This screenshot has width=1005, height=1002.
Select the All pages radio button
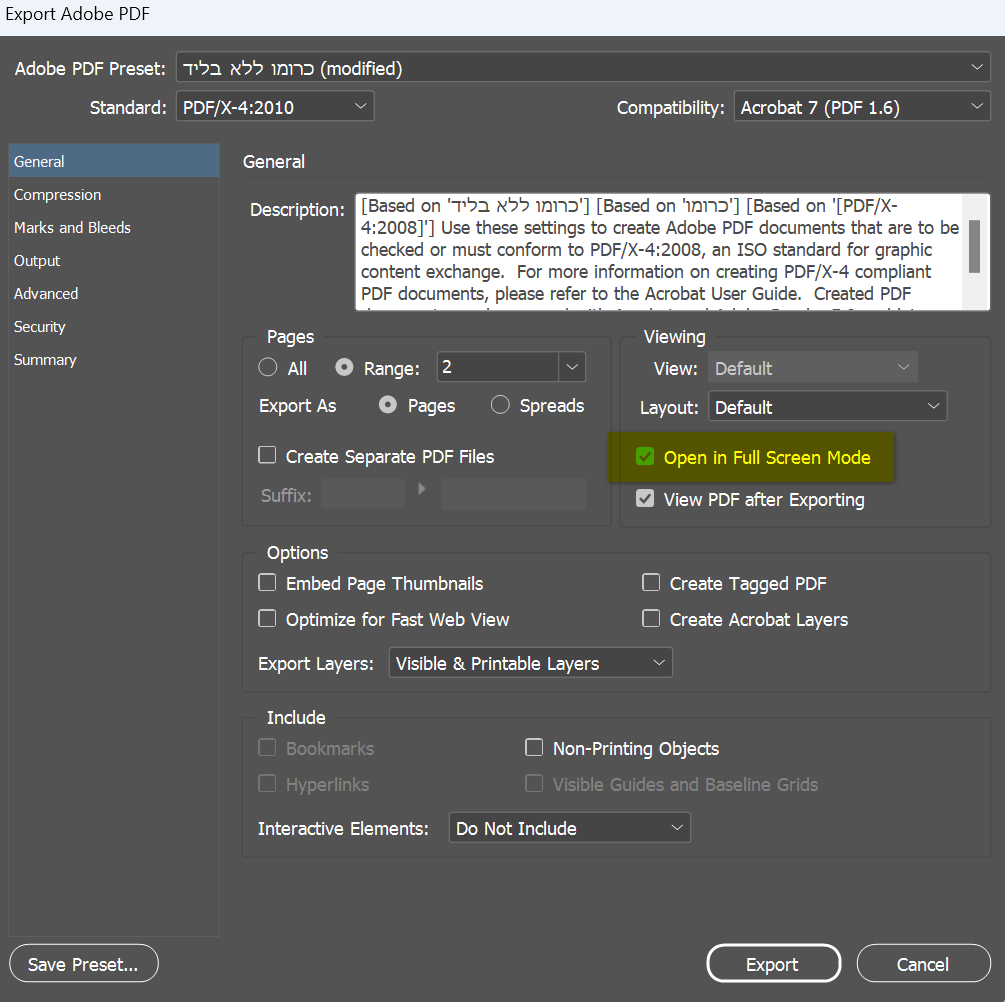(268, 368)
